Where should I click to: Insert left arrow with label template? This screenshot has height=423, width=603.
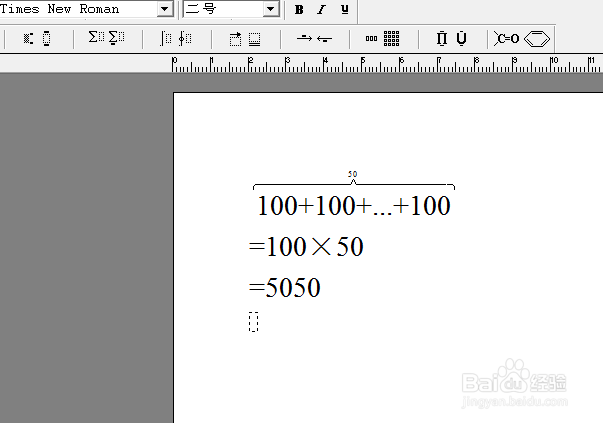pos(324,38)
